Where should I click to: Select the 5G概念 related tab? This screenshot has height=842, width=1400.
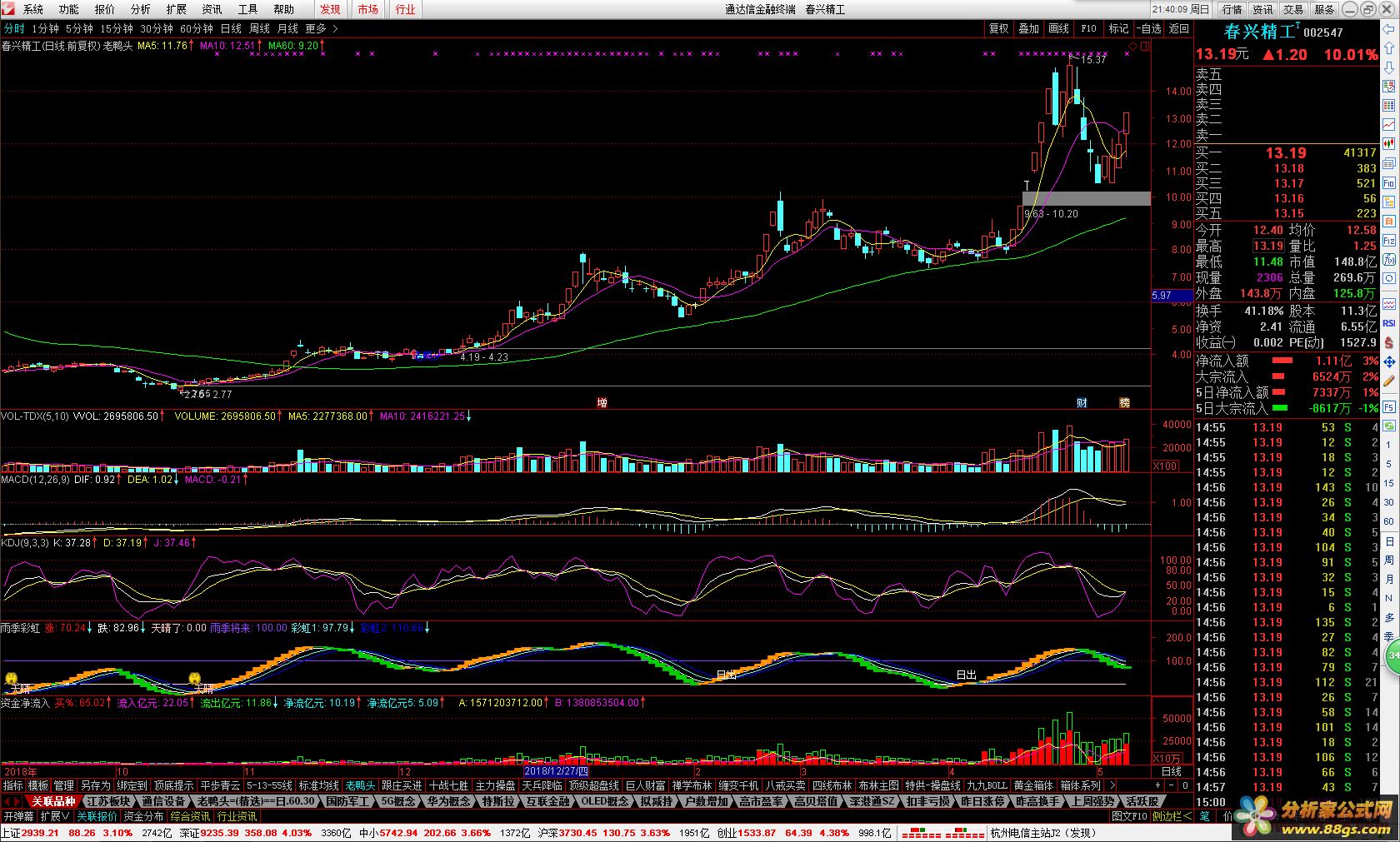[397, 801]
